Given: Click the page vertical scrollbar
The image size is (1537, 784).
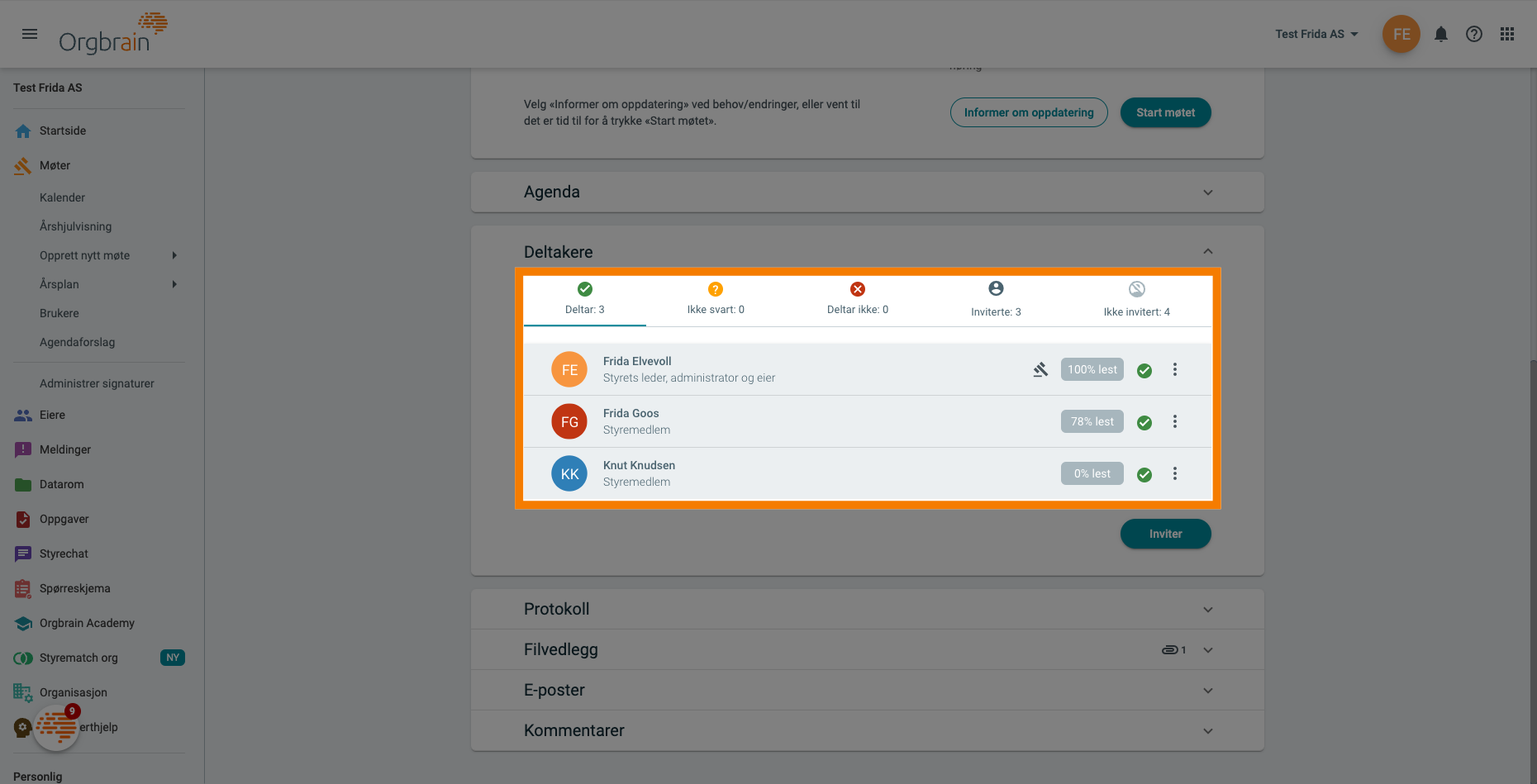Looking at the screenshot, I should coord(1533,570).
